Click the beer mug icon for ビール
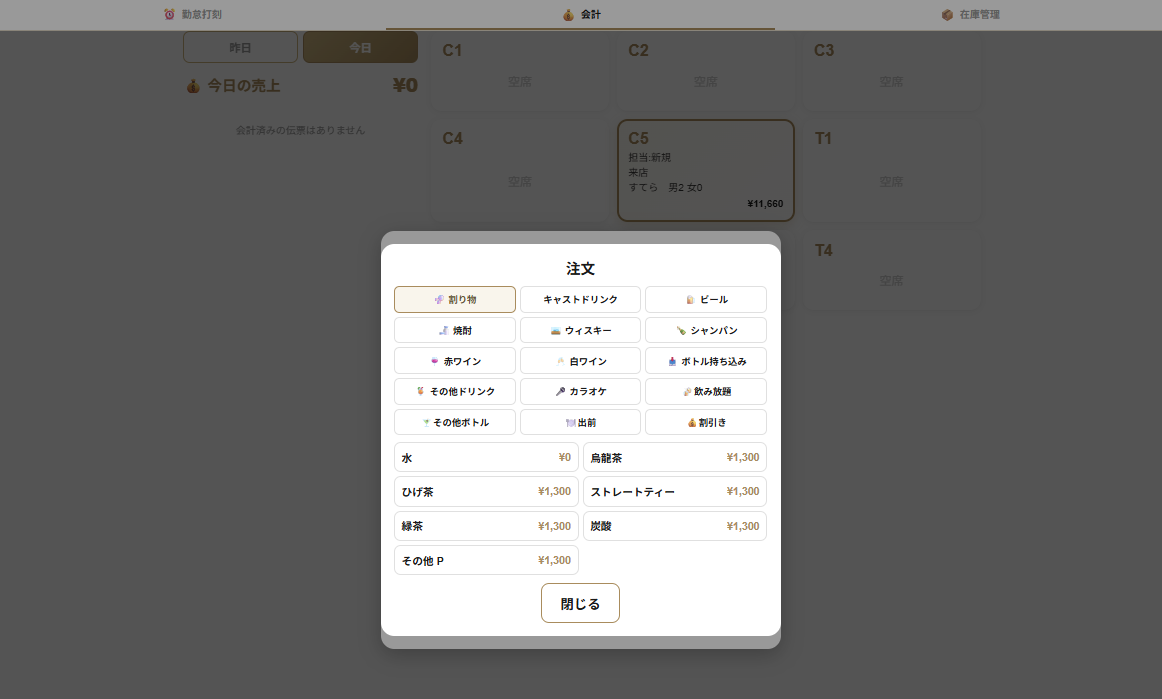 [690, 299]
